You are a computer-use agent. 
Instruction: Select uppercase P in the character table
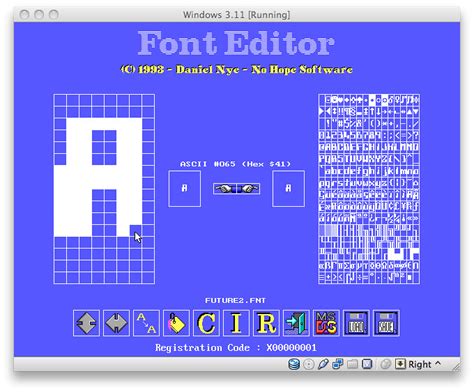pos(322,159)
